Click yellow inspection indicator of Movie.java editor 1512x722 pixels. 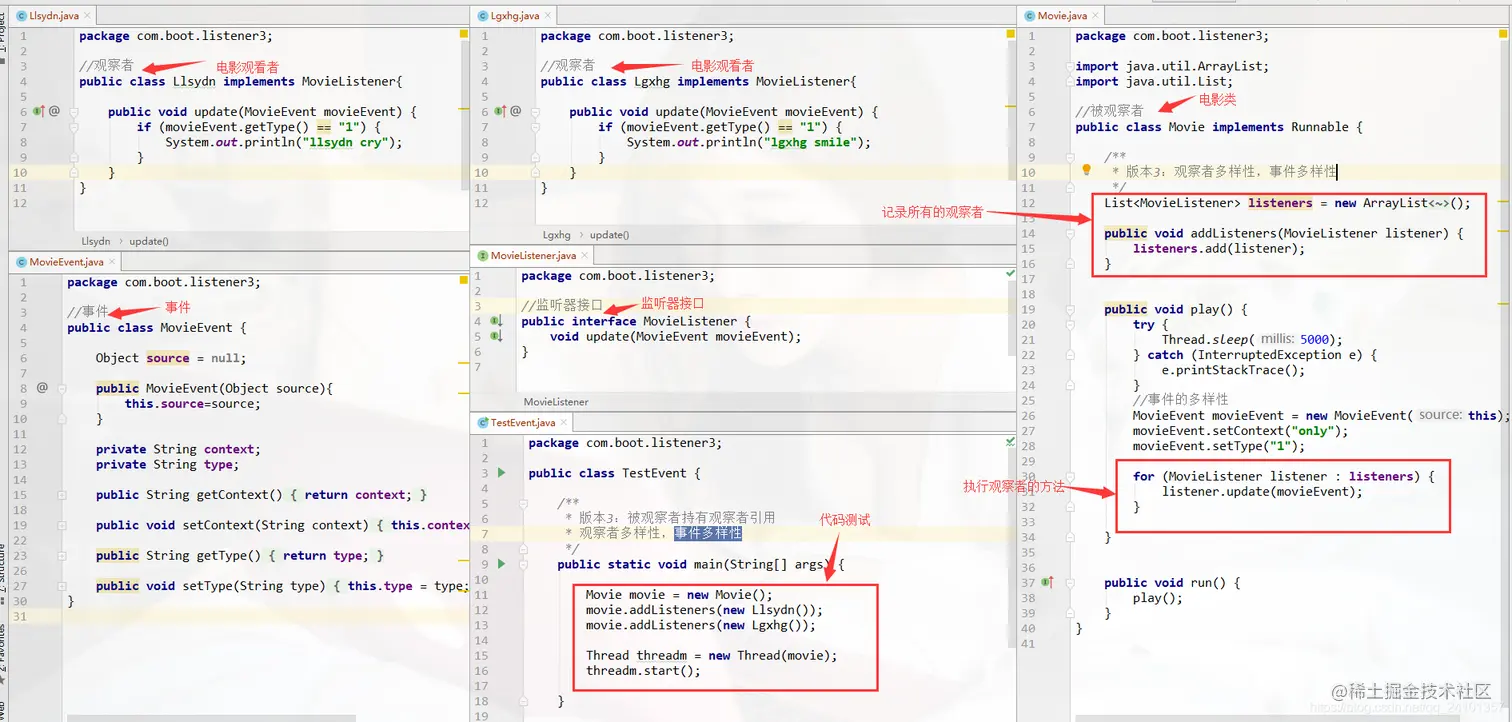pos(1503,34)
